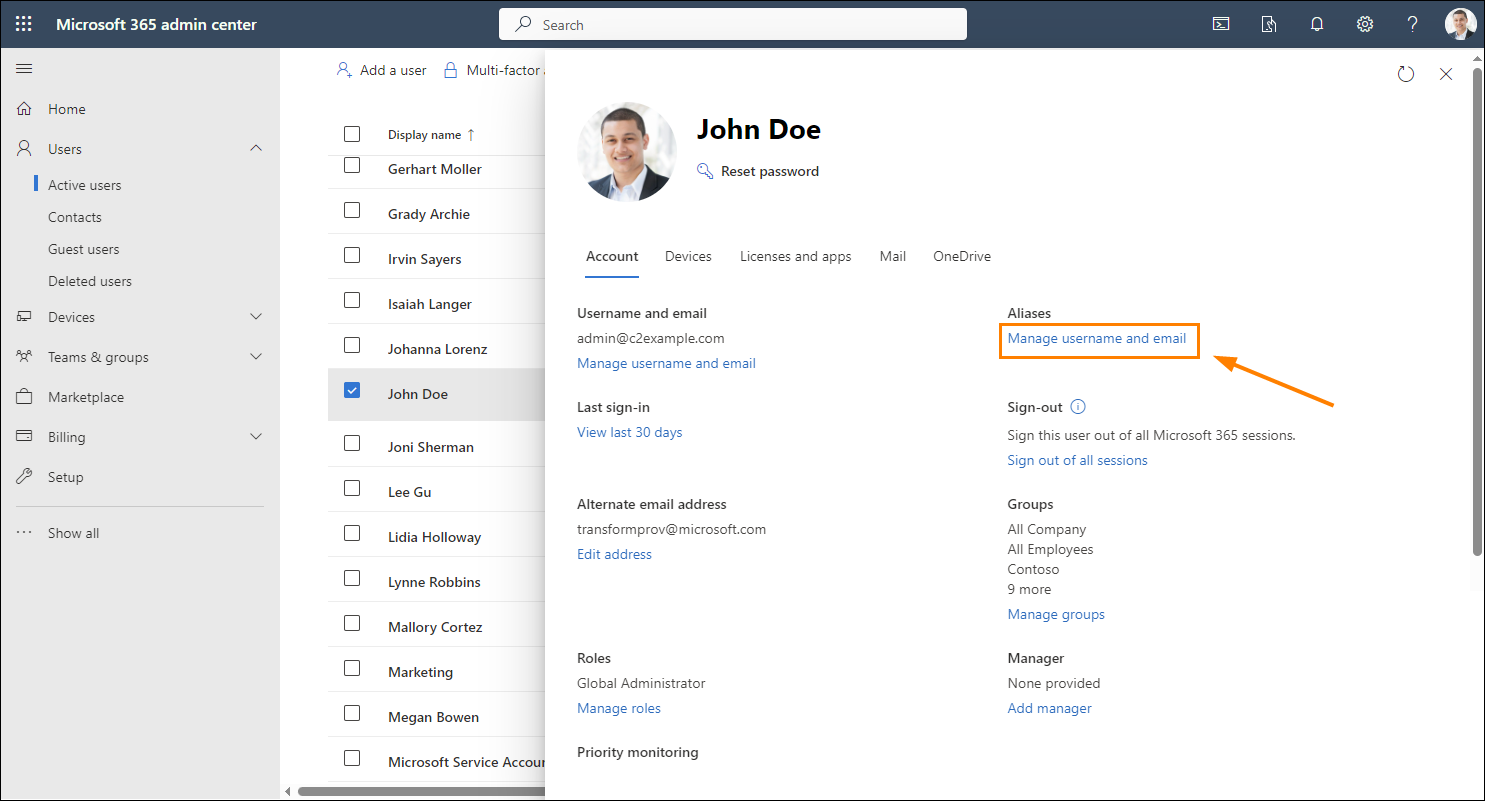
Task: Switch to the Account tab
Action: 612,256
